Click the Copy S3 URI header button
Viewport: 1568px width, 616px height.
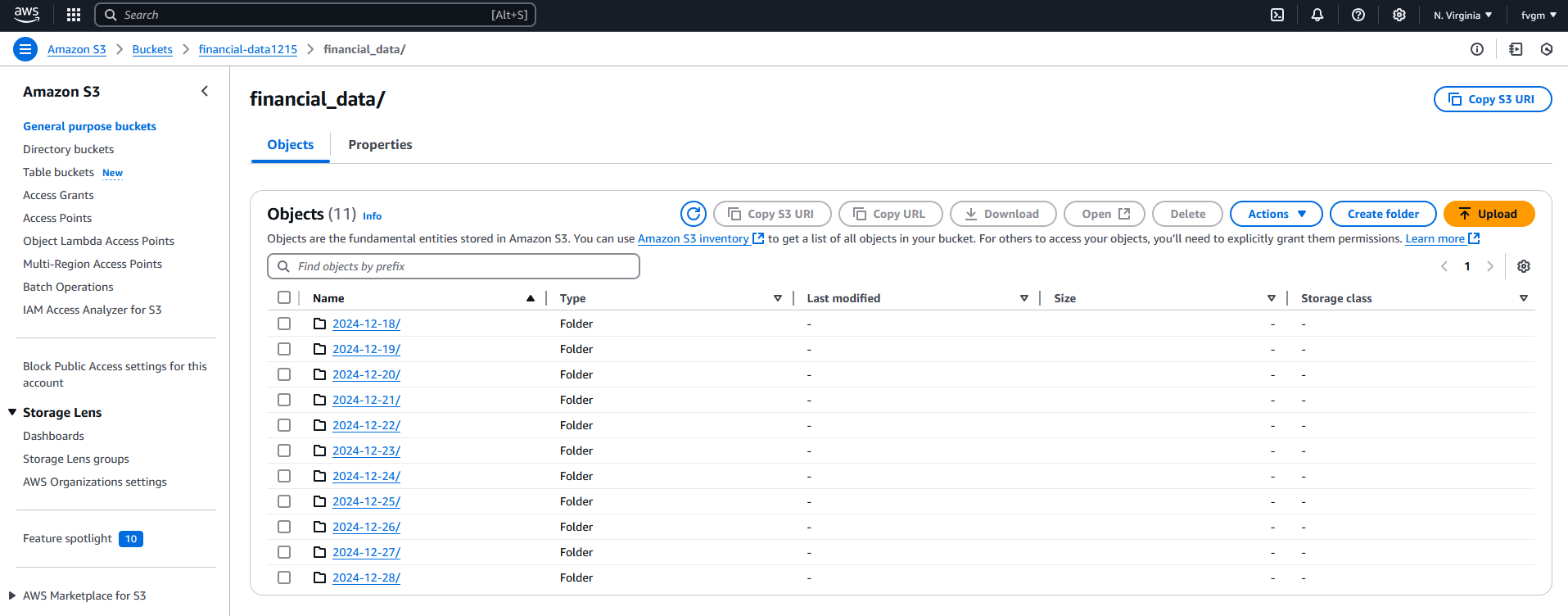point(1493,99)
